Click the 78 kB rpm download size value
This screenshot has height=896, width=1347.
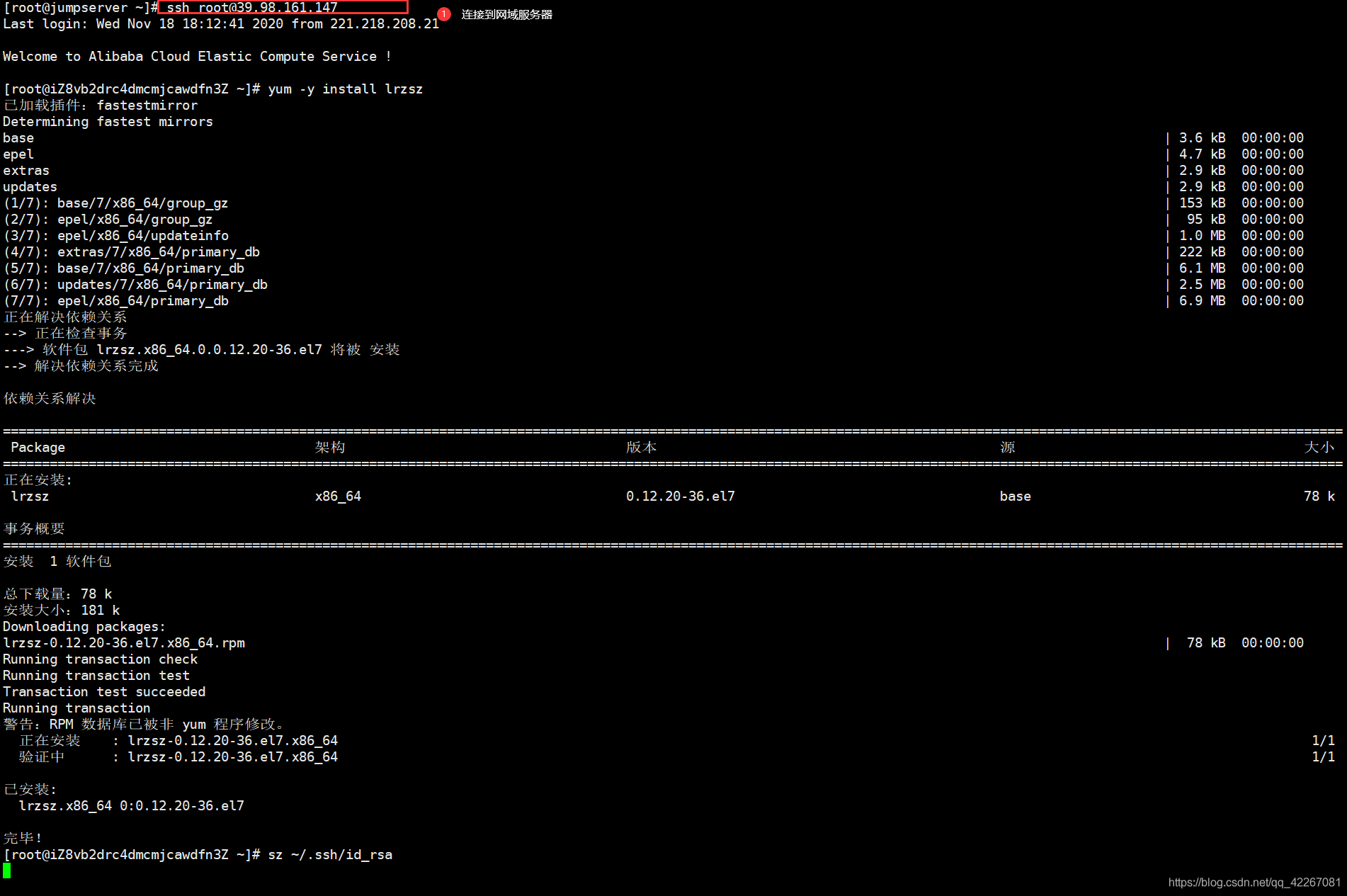(x=1206, y=642)
